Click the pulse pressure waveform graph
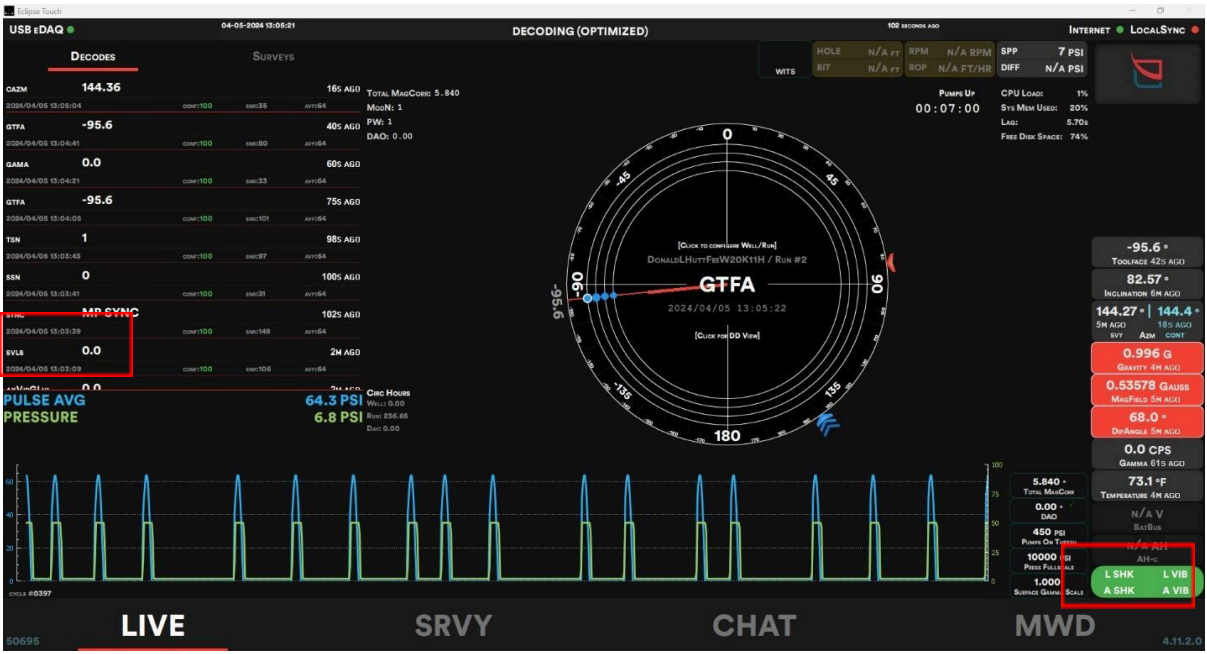The height and width of the screenshot is (654, 1207). 500,525
